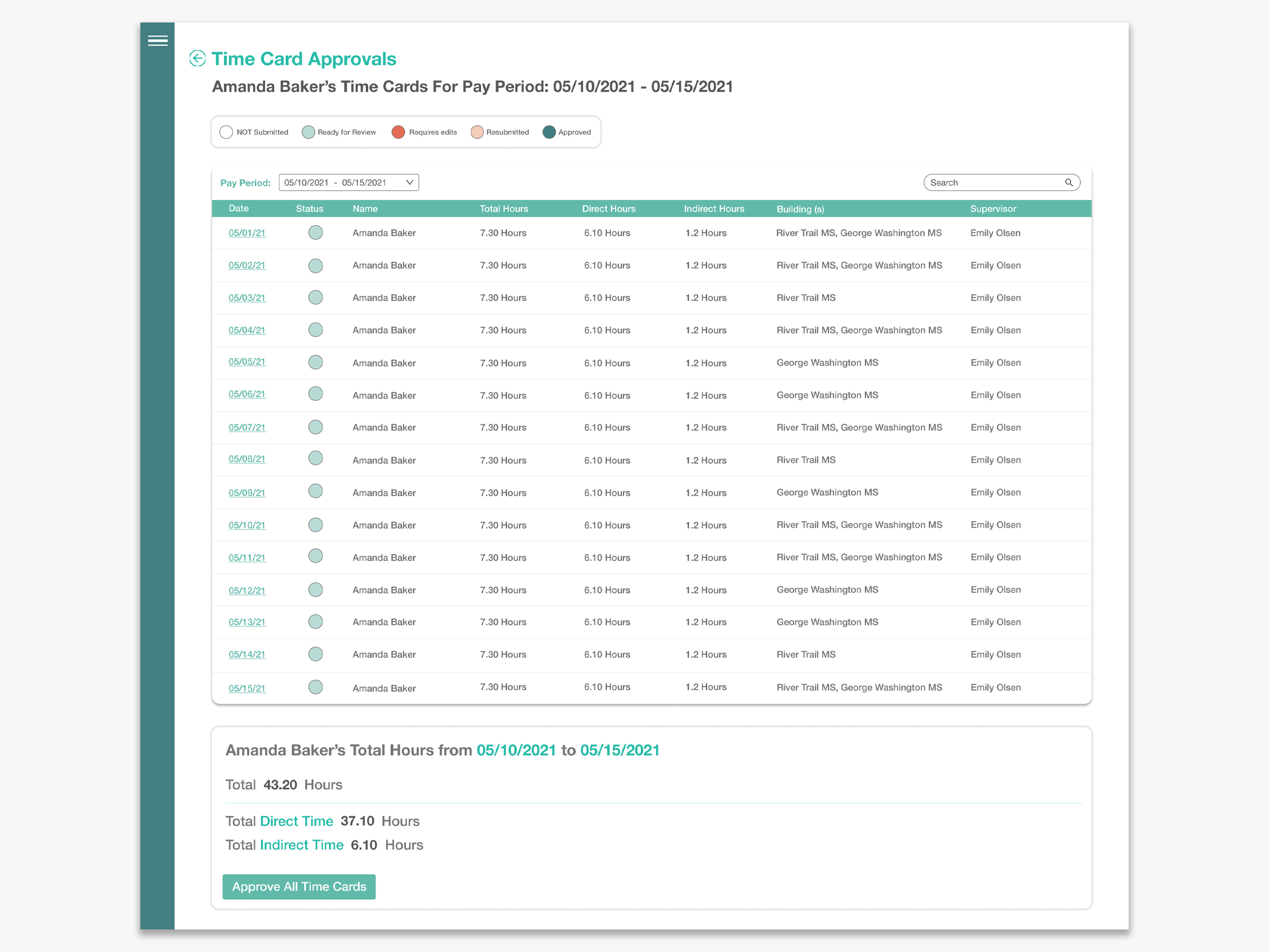Open the 05/03/21 time card link
Screen dimensions: 1269x952
(x=248, y=298)
